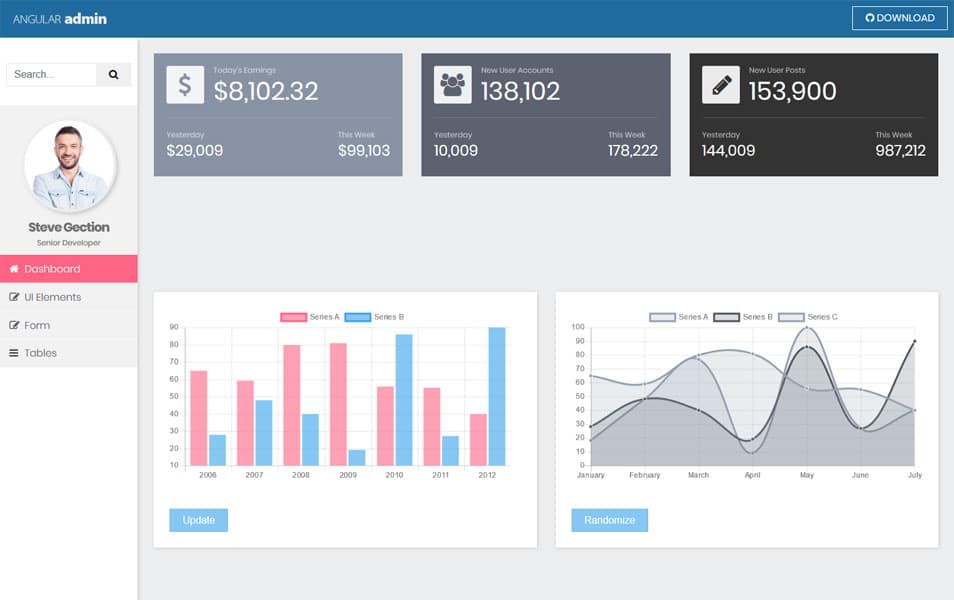Click the dollar icon on Today's Earnings card
Image resolution: width=954 pixels, height=600 pixels.
pyautogui.click(x=185, y=84)
